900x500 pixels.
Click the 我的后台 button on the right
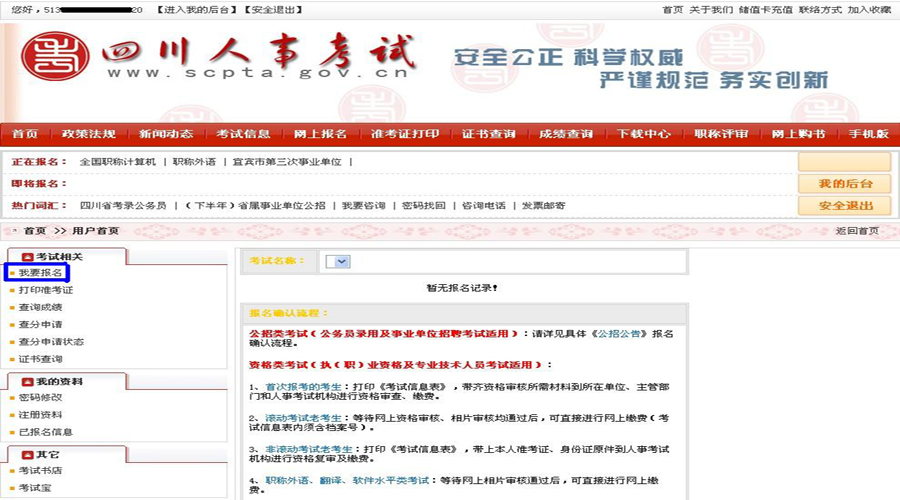tap(844, 184)
